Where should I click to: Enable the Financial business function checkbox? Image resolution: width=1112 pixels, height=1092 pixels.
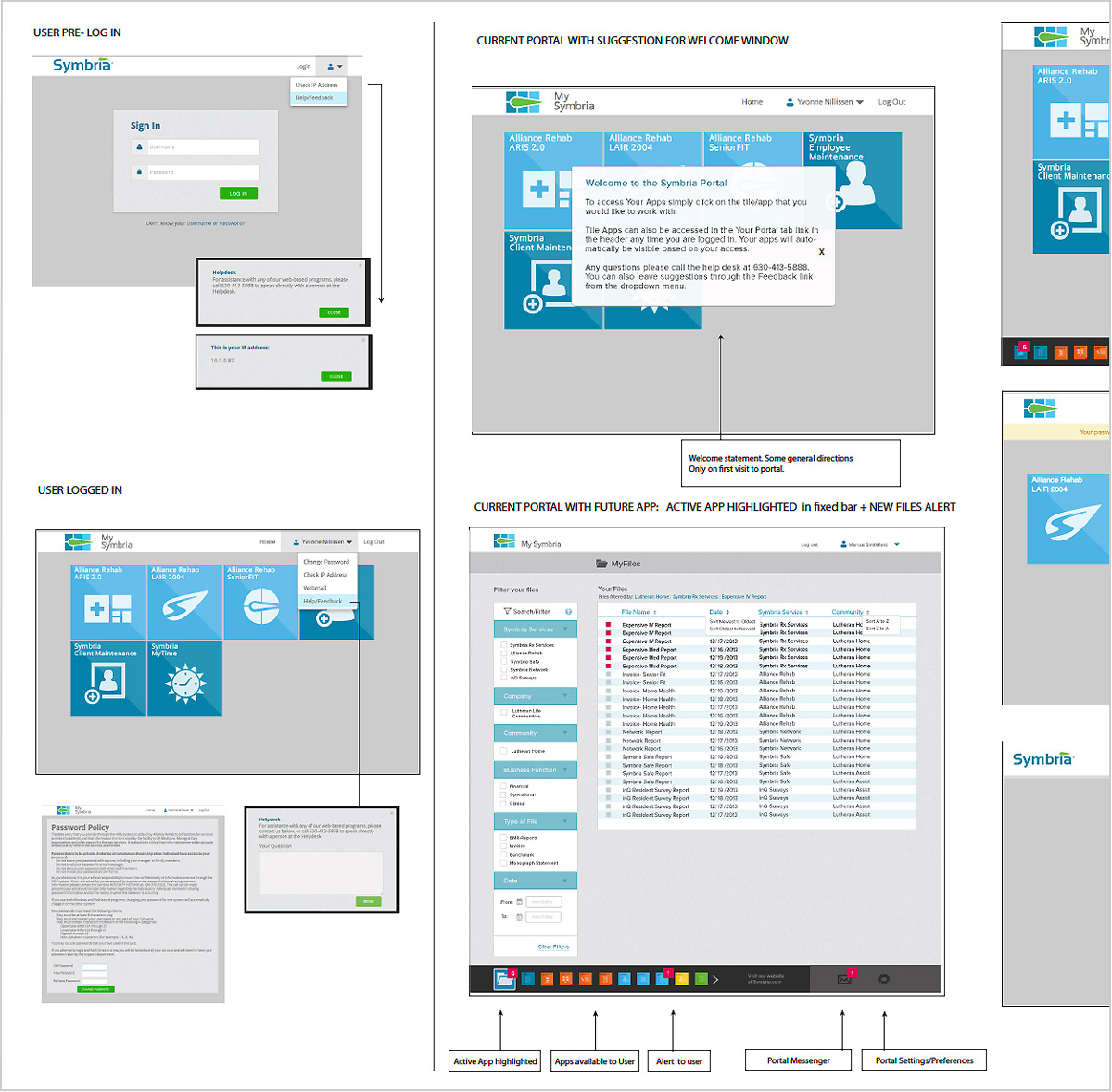click(504, 786)
